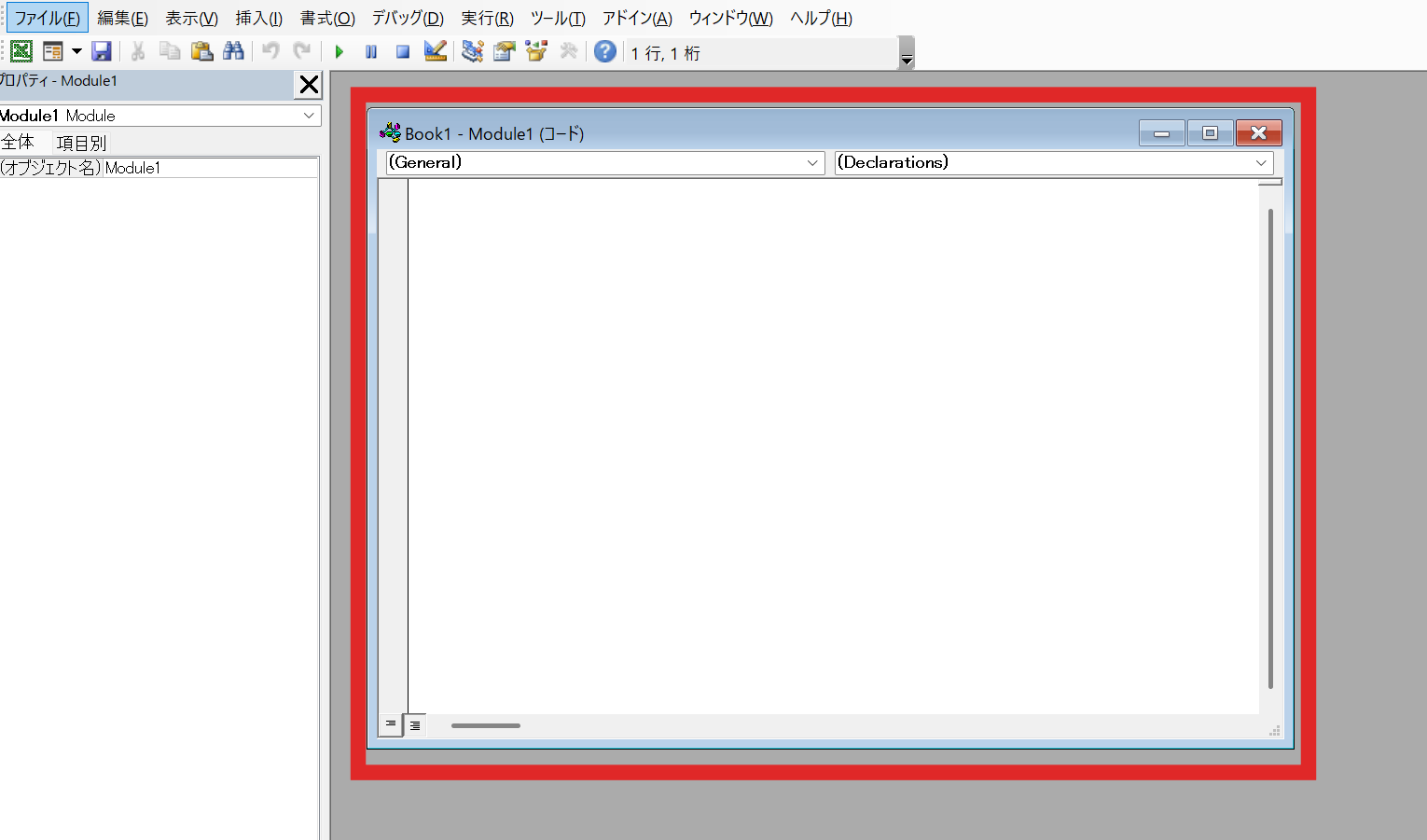1427x840 pixels.
Task: Select the 項目別 properties tab
Action: 81,143
